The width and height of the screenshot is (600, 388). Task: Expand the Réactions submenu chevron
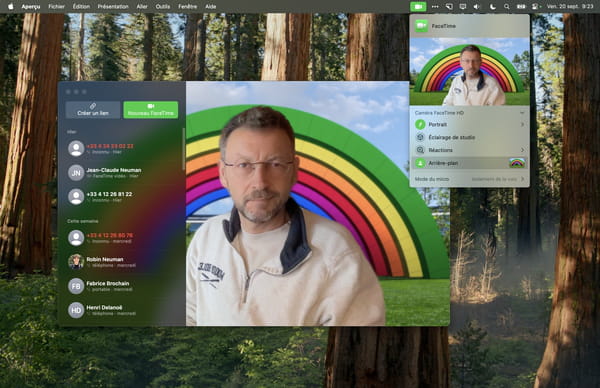point(522,150)
